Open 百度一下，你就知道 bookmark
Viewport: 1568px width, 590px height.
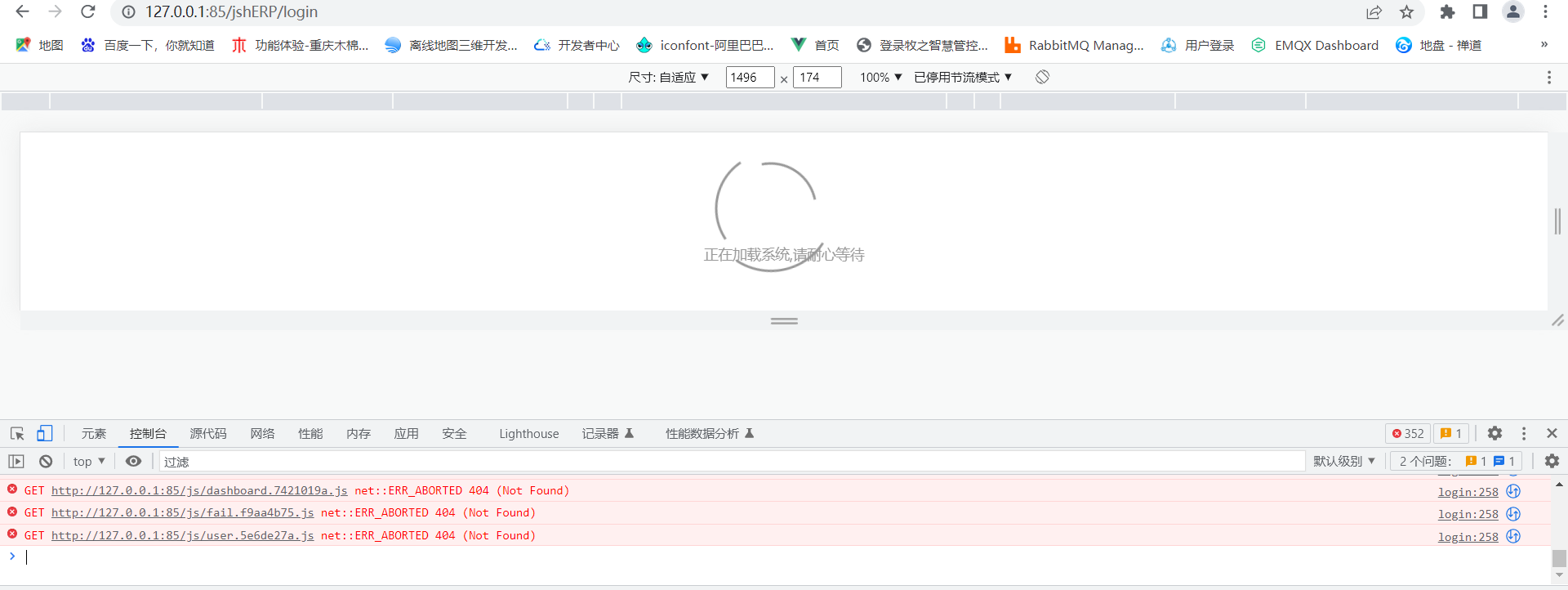(x=147, y=45)
